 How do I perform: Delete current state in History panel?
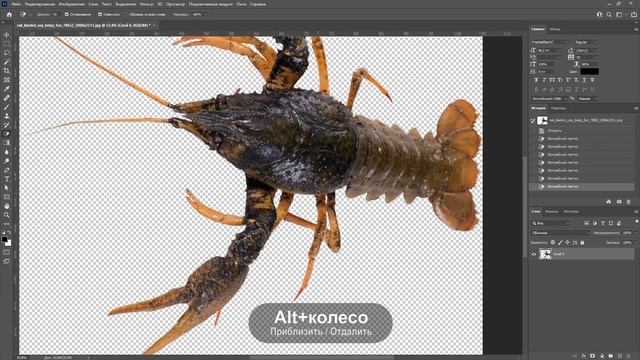(629, 202)
